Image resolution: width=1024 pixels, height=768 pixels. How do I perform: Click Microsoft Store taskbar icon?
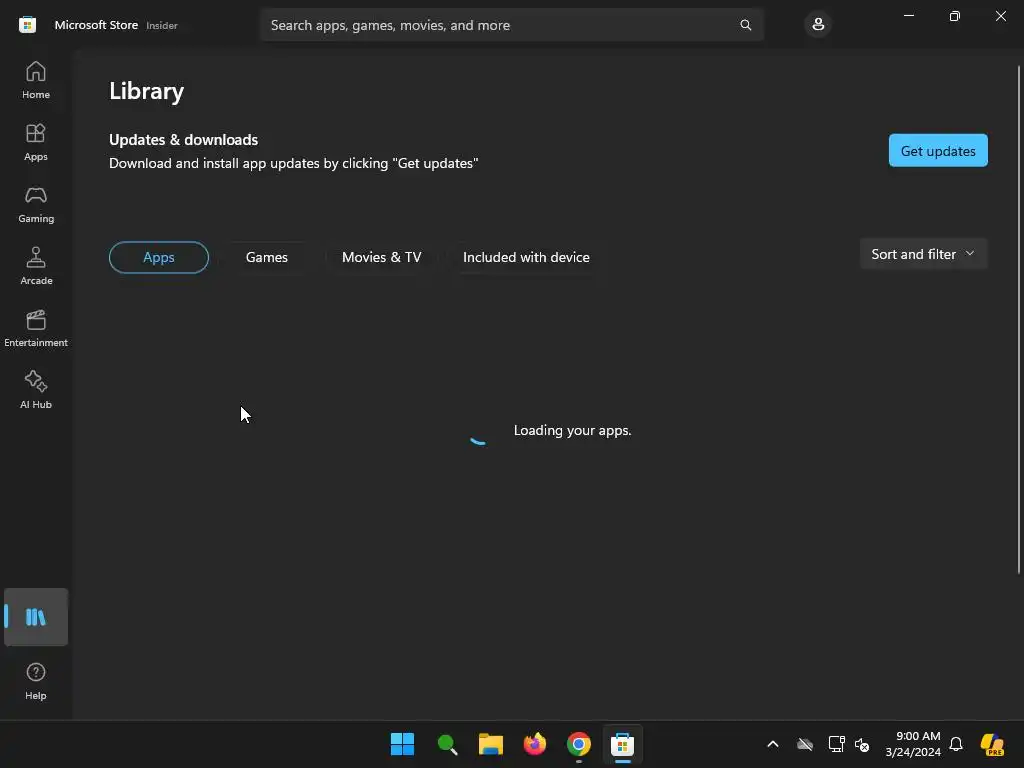coord(622,744)
